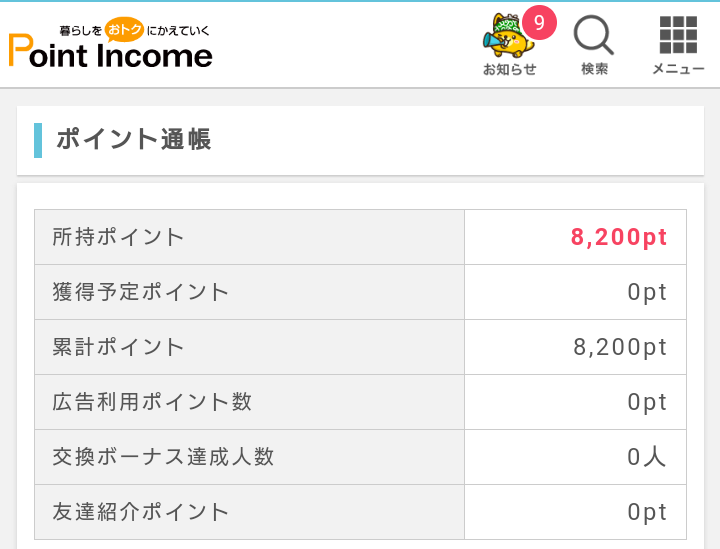Open the menu grid icon
This screenshot has width=720, height=549.
coord(678,35)
